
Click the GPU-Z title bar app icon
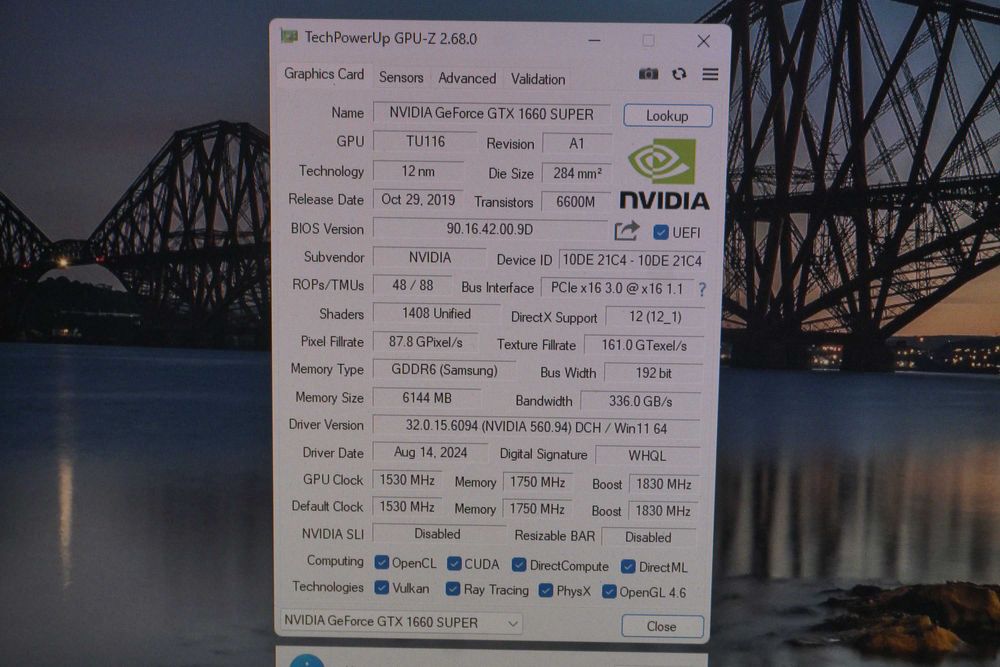tap(289, 36)
